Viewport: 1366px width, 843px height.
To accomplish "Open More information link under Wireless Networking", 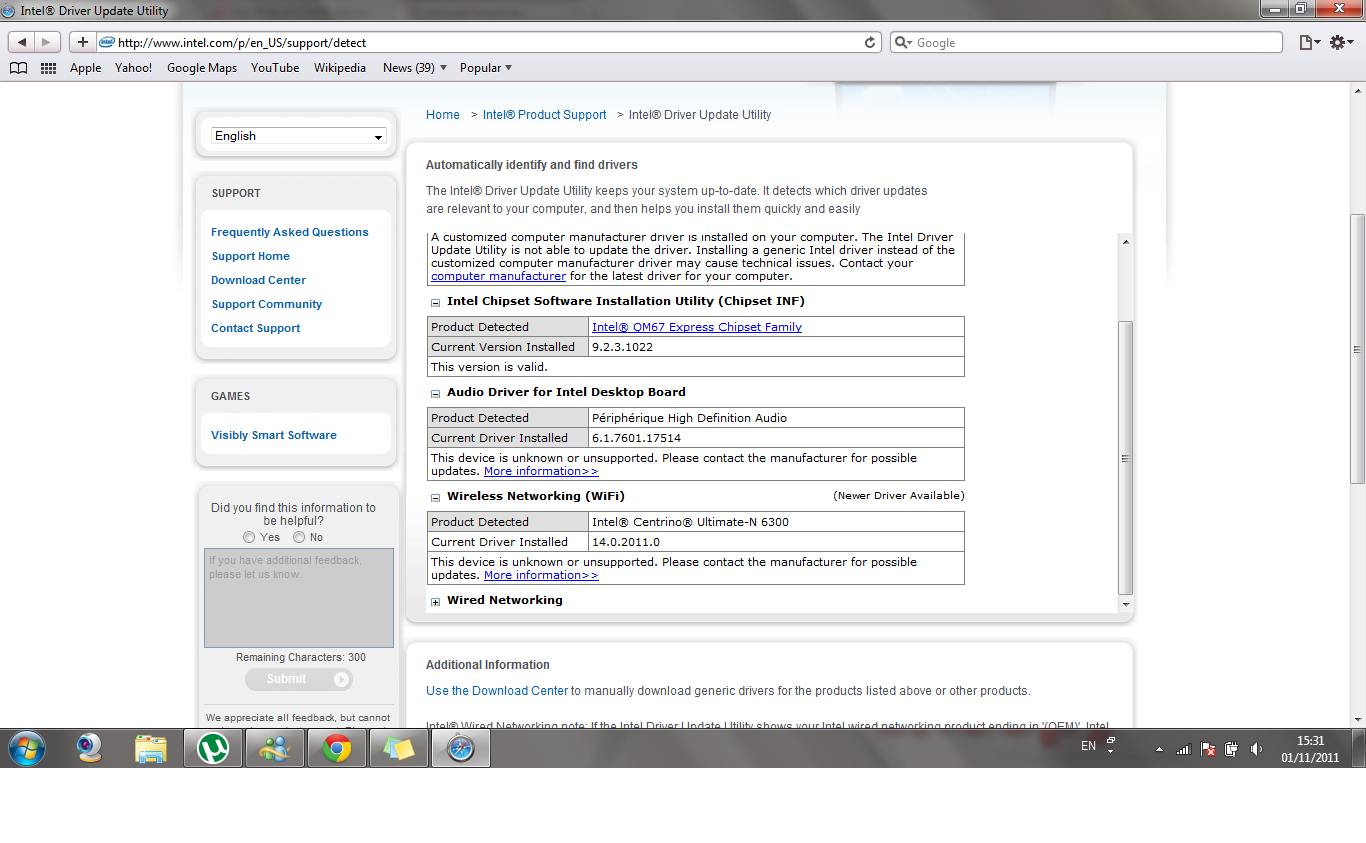I will tap(541, 575).
